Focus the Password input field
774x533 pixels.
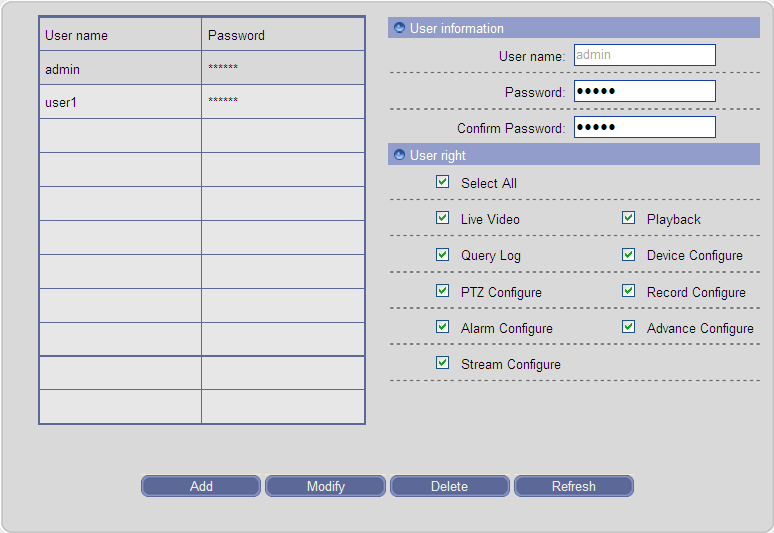645,91
